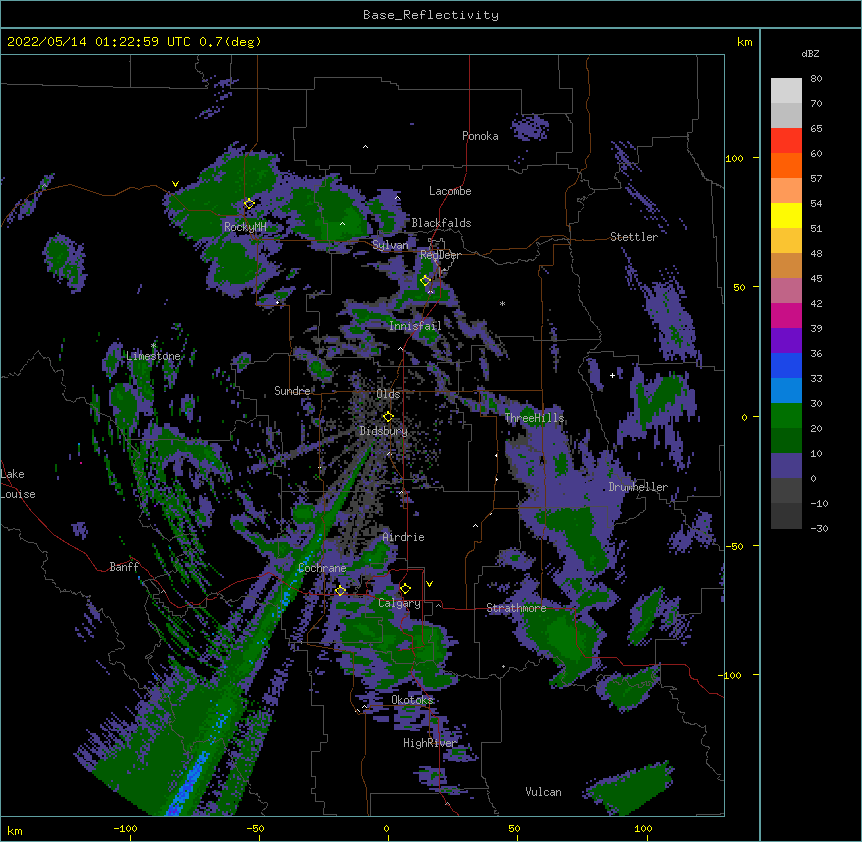Click the Stettler city label

click(634, 237)
